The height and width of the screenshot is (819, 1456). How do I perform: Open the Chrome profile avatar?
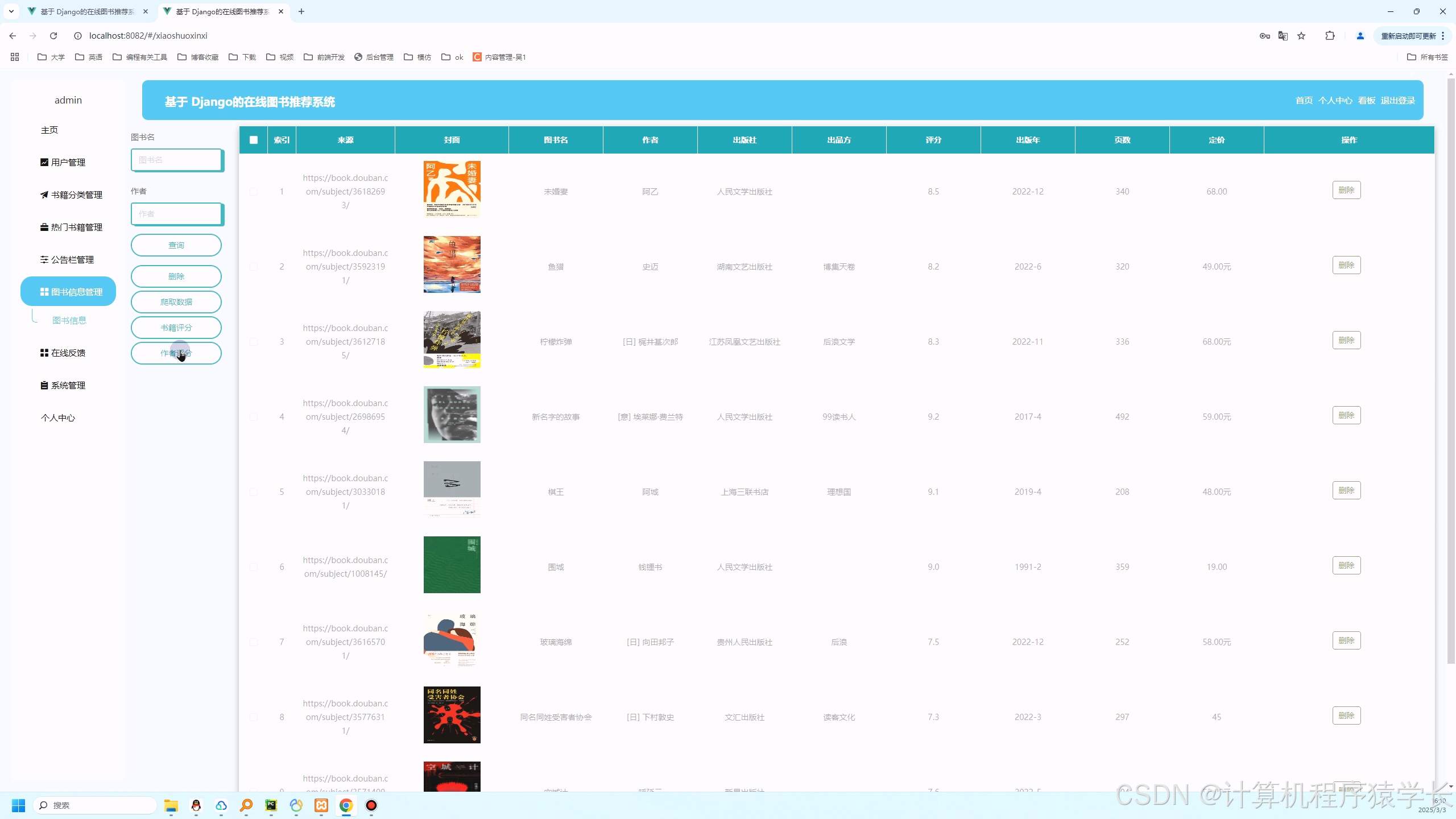click(x=1360, y=36)
